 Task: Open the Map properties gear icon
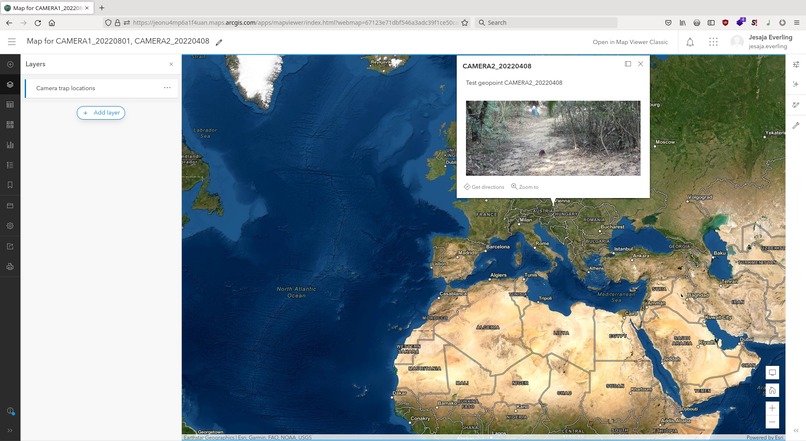pyautogui.click(x=10, y=226)
